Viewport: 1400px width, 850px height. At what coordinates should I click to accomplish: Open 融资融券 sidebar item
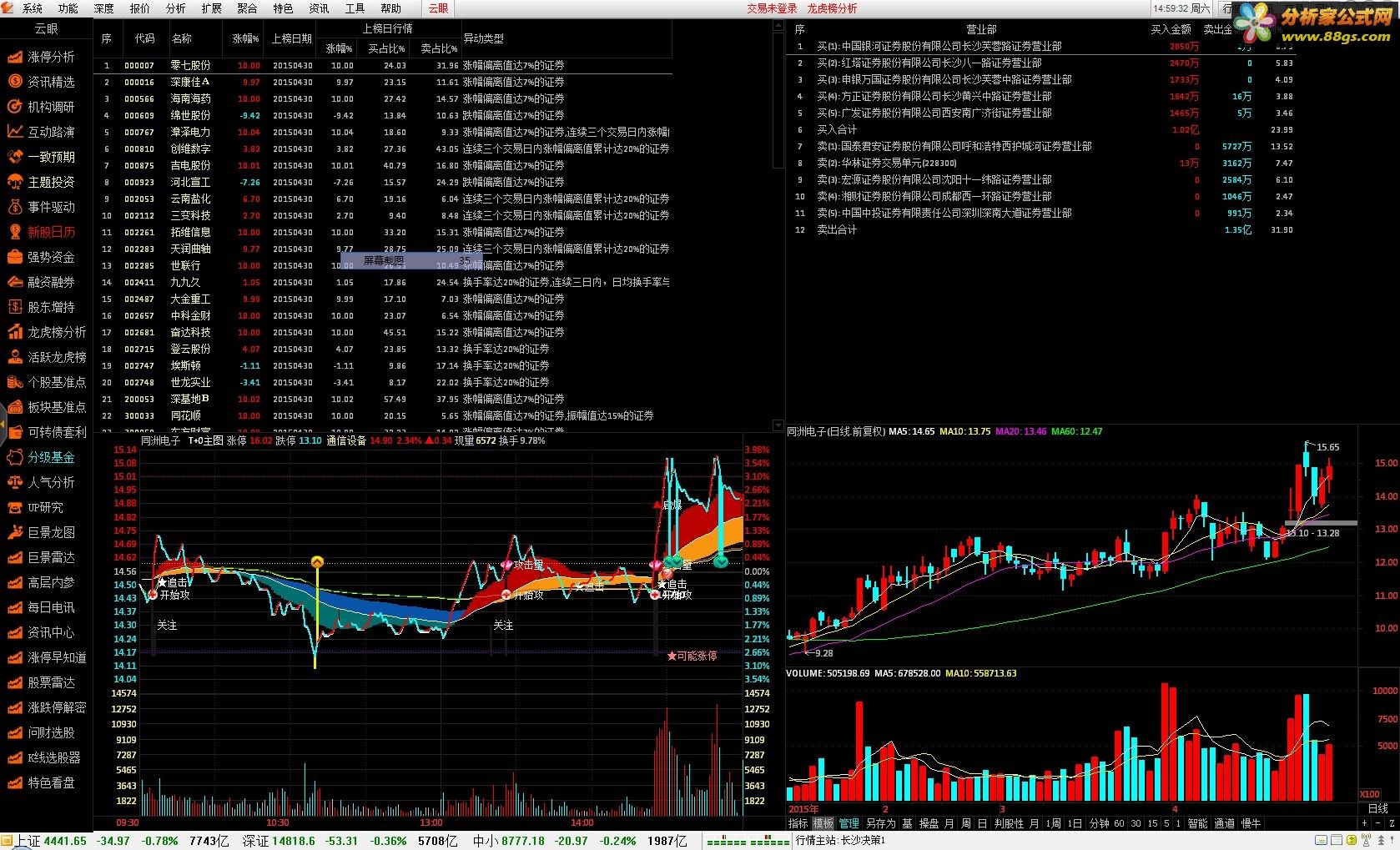tap(42, 282)
